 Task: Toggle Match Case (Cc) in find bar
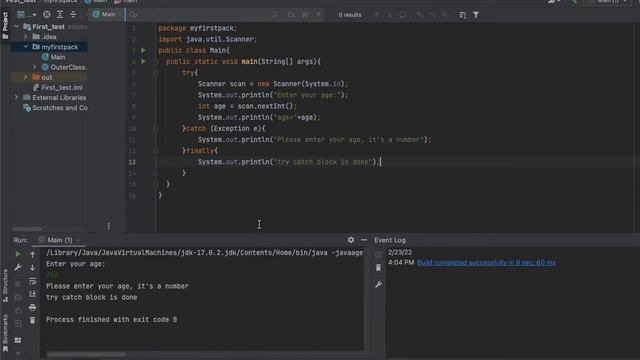click(x=291, y=15)
